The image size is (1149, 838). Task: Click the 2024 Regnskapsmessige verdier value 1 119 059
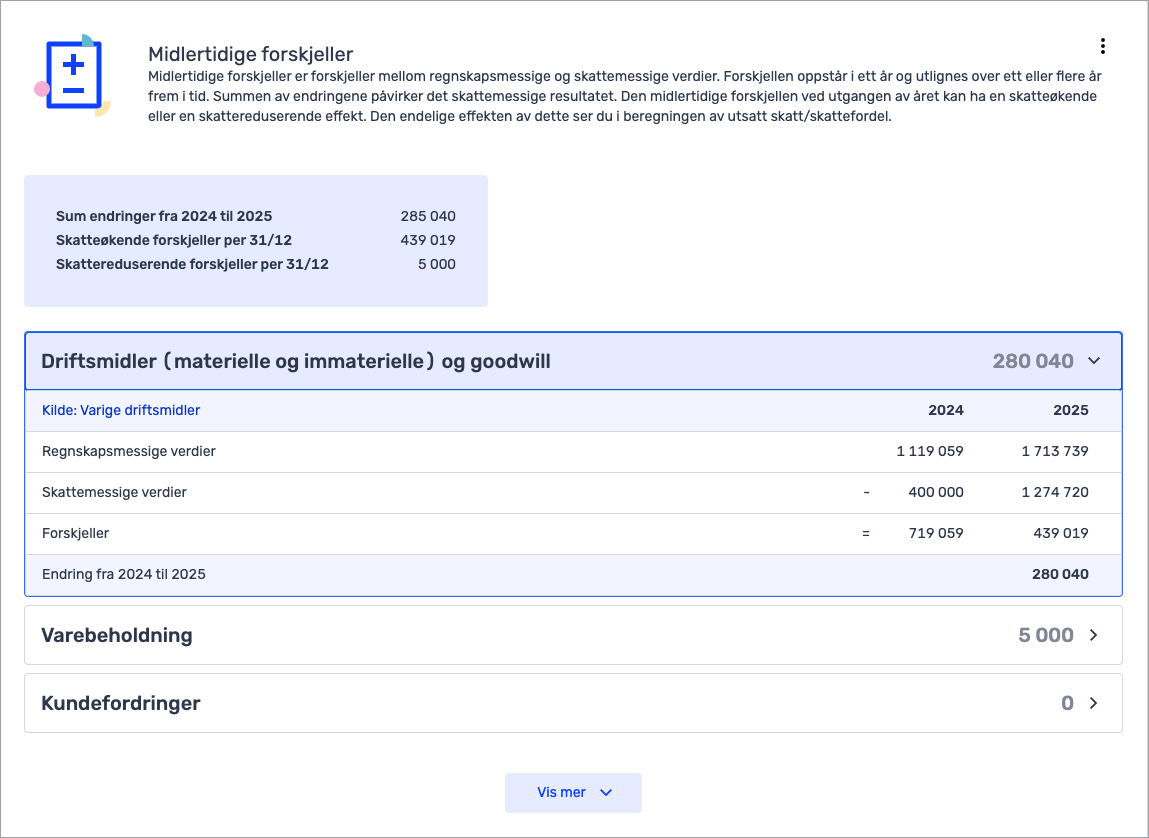coord(930,451)
